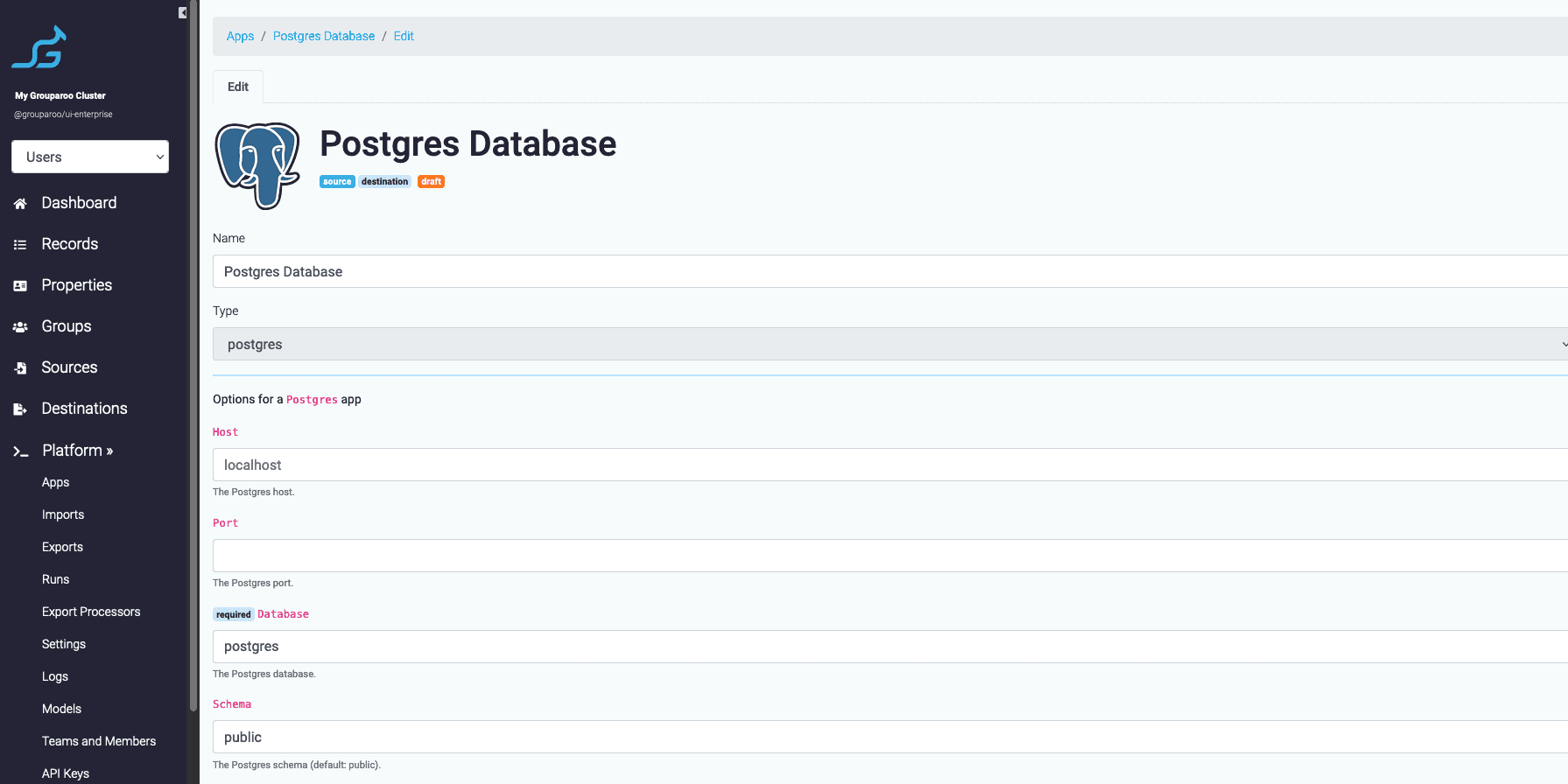1568x784 pixels.
Task: Click the Platform terminal icon
Action: click(x=21, y=451)
